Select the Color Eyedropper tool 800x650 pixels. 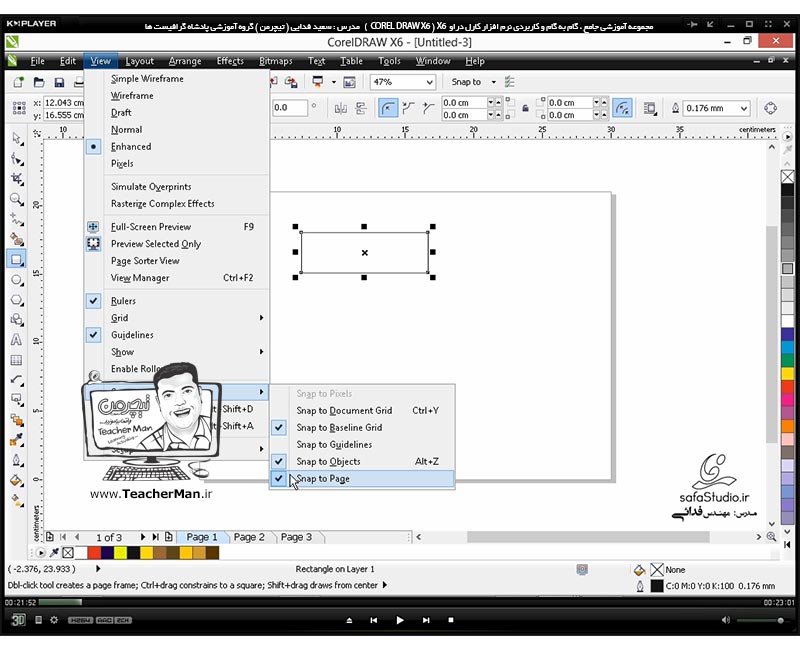pos(17,439)
